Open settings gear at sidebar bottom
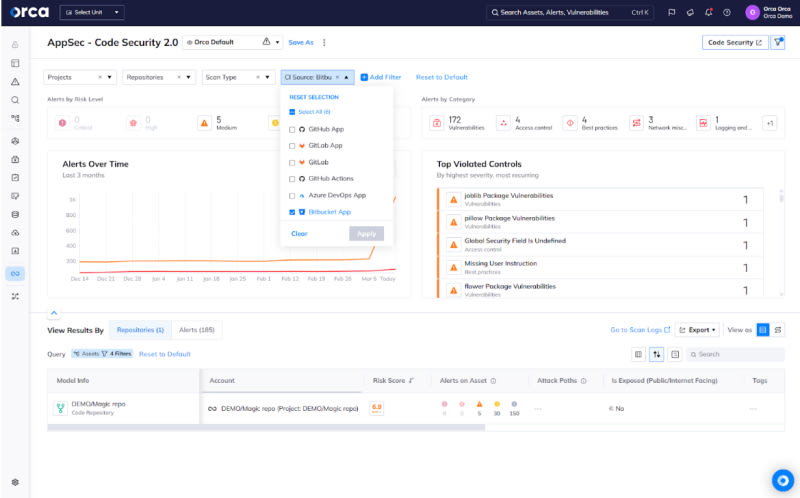The width and height of the screenshot is (800, 498). (x=15, y=482)
